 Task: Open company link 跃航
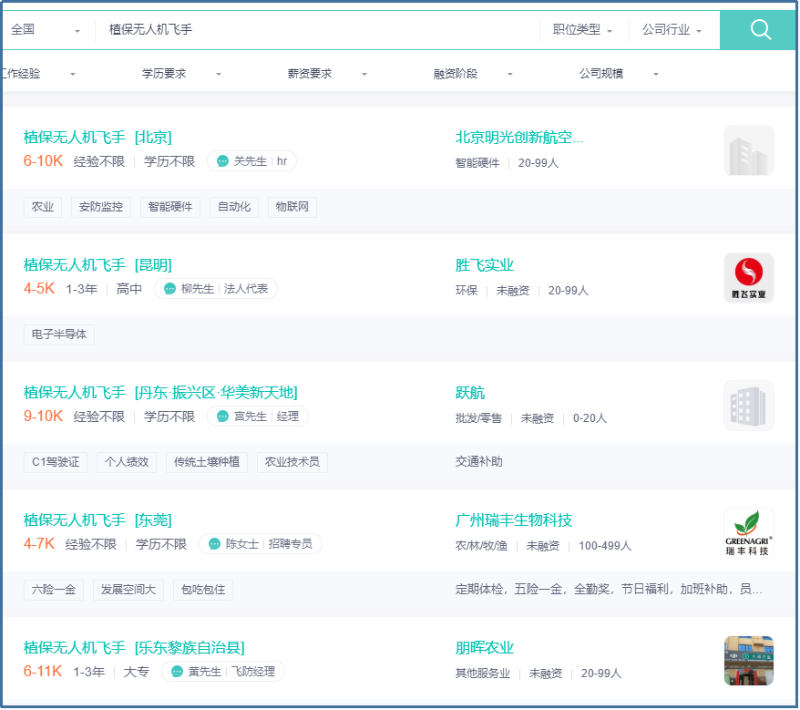pyautogui.click(x=470, y=392)
